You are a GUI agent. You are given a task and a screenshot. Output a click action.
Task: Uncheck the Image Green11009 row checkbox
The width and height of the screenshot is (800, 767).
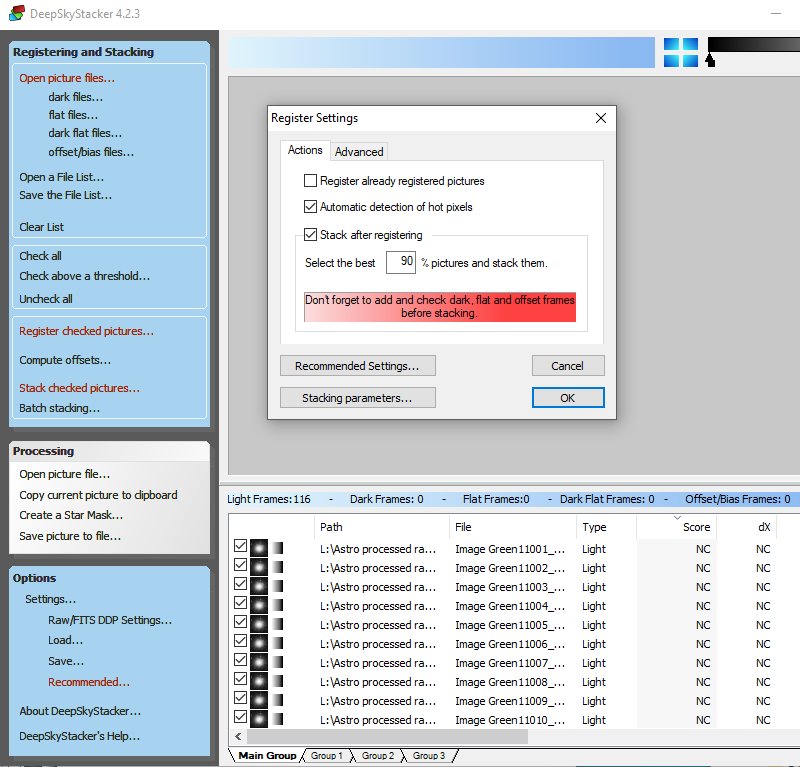(240, 698)
